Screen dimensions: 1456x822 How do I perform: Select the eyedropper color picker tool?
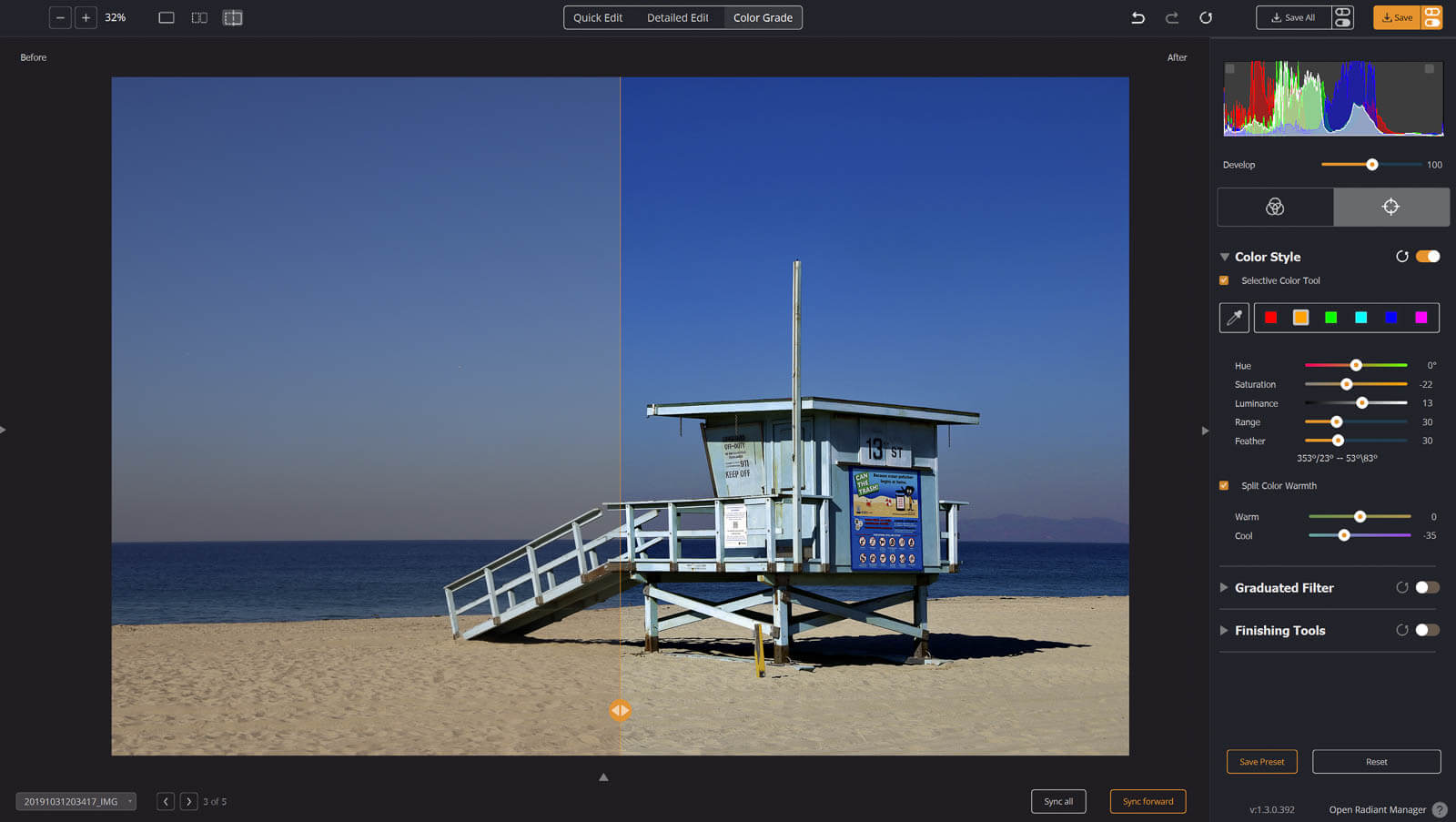(1234, 318)
